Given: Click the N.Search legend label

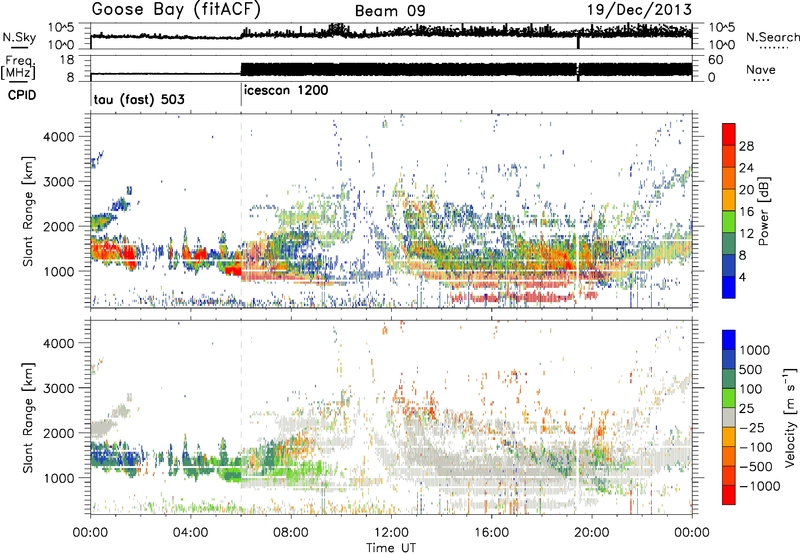Looking at the screenshot, I should pos(772,37).
